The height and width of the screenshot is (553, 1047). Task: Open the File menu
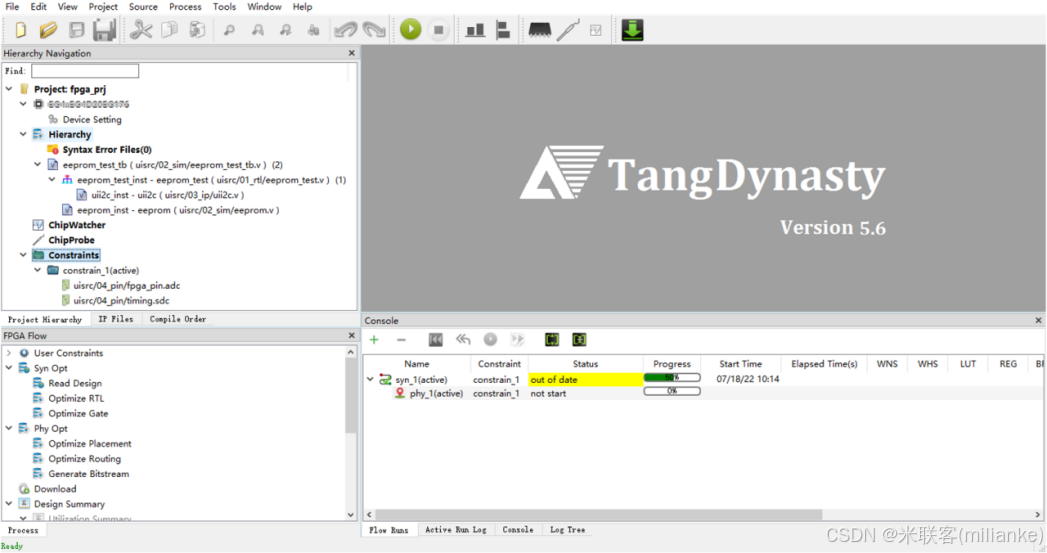[x=12, y=7]
